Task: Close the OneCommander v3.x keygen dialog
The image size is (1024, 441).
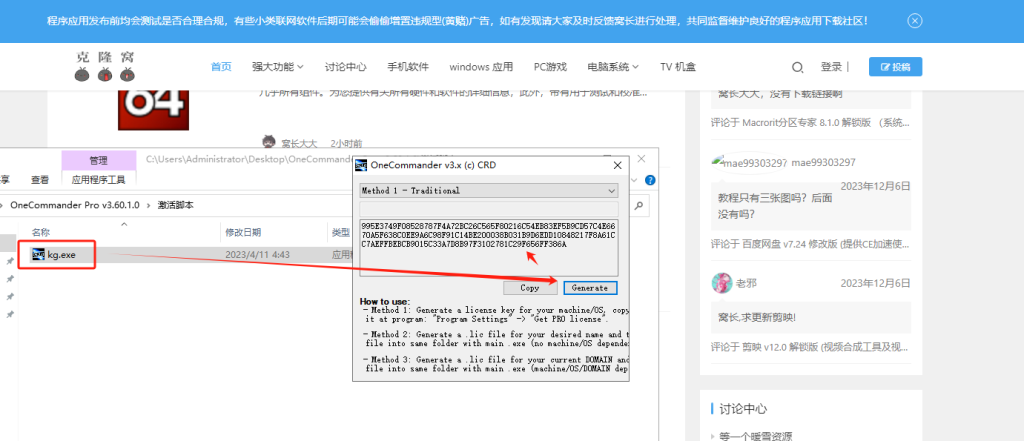Action: pyautogui.click(x=617, y=165)
